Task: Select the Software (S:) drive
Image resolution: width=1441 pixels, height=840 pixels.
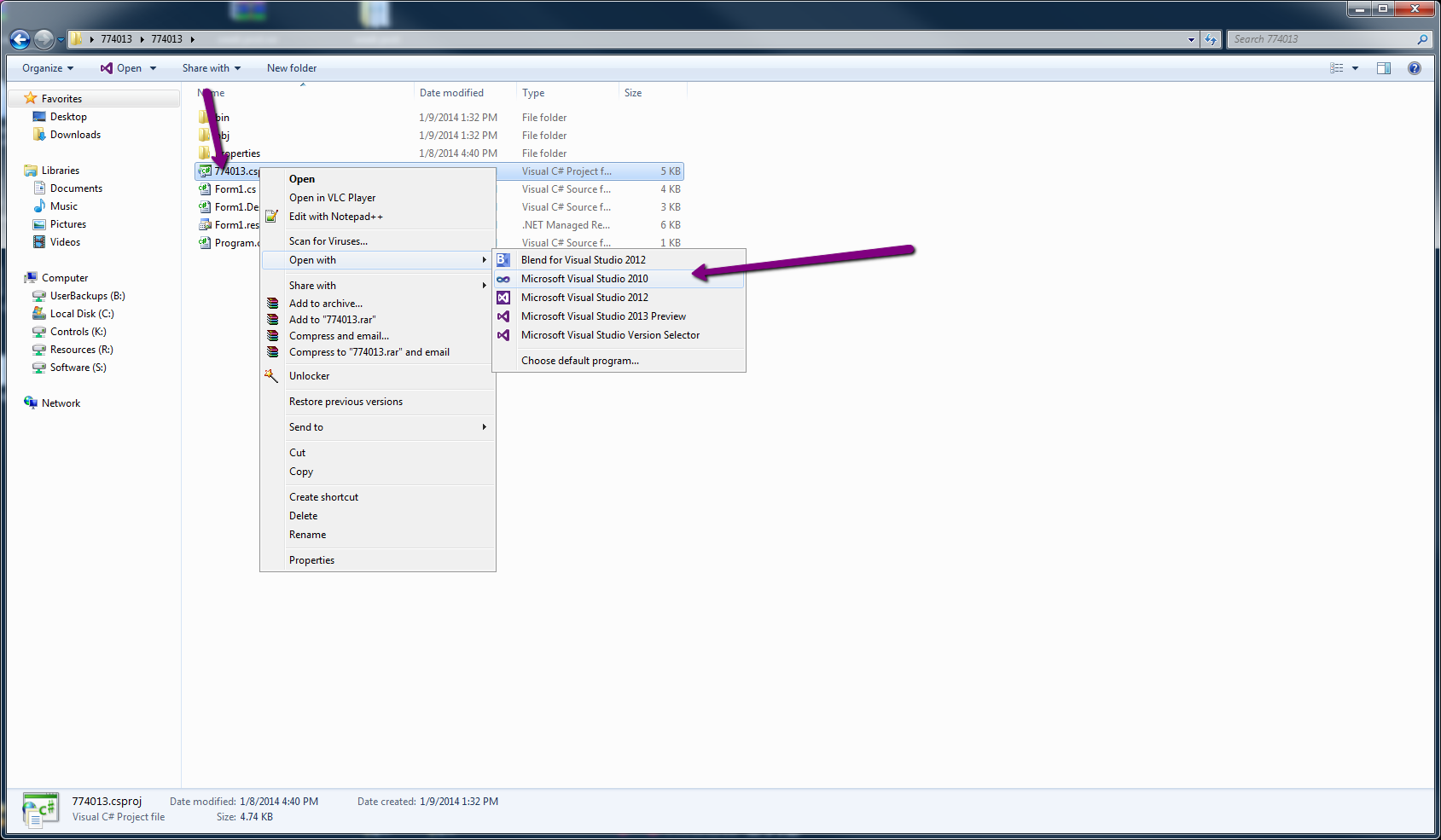Action: point(78,368)
